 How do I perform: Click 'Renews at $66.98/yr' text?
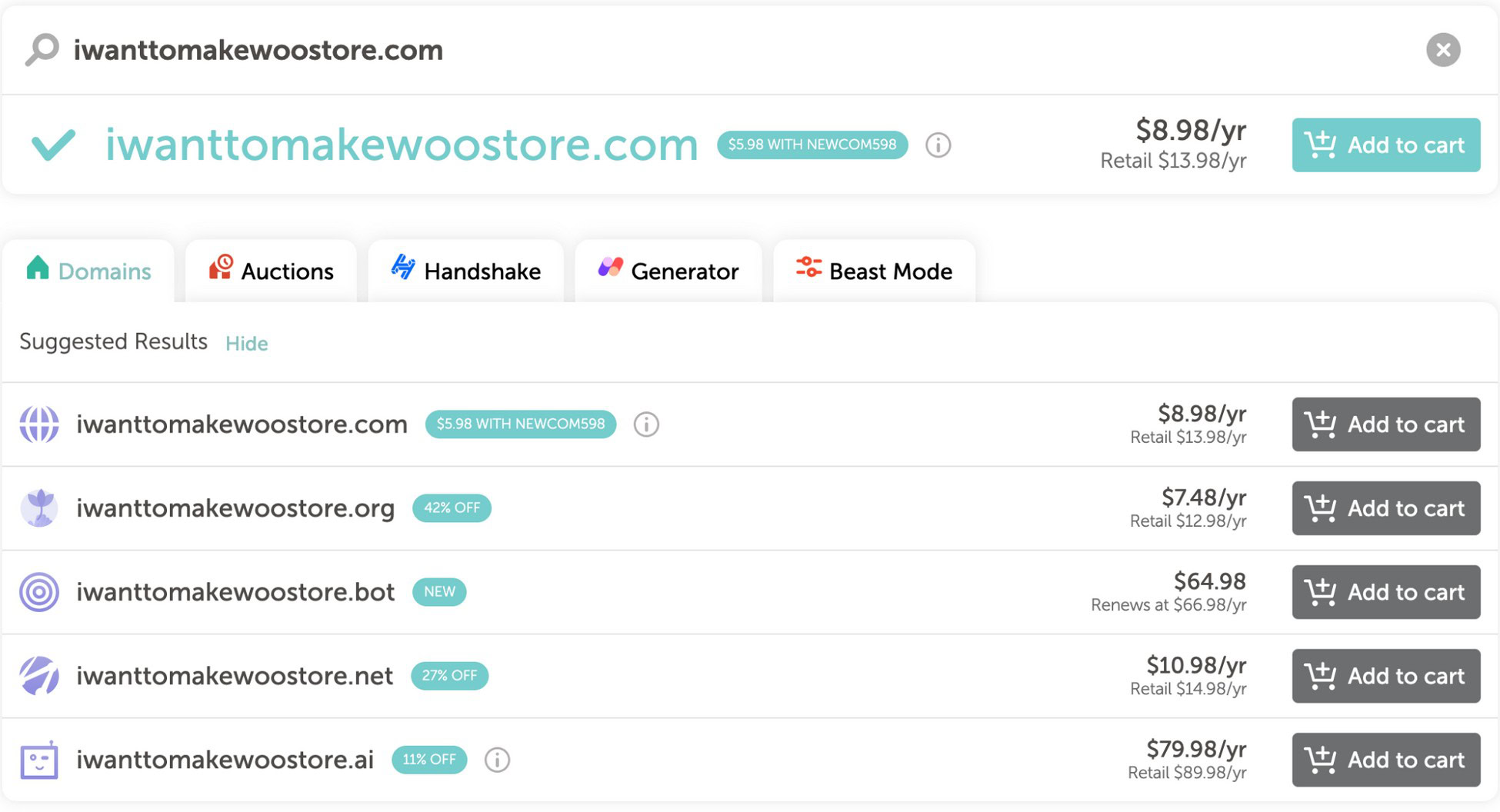pos(1168,605)
